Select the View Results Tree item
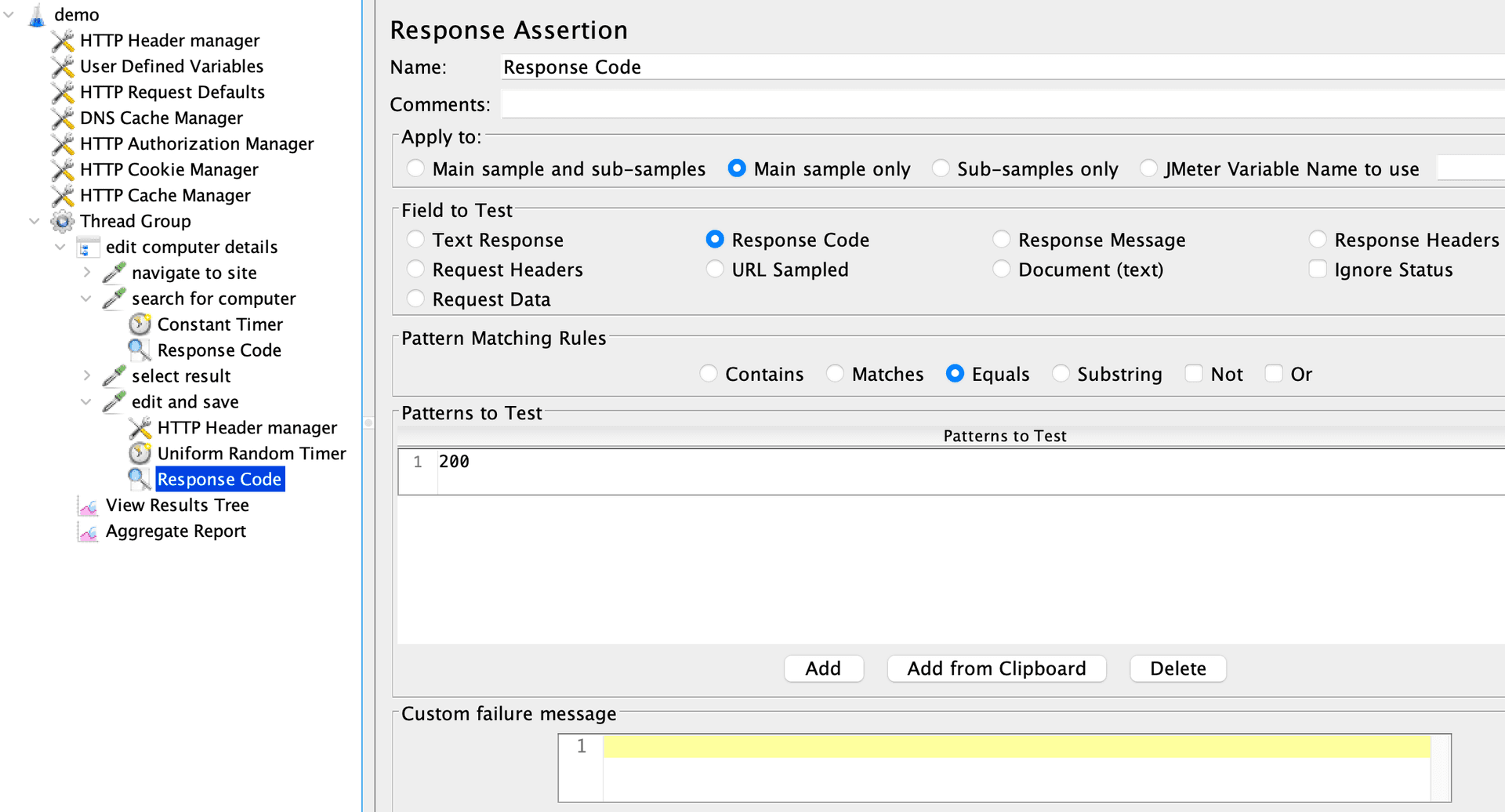Viewport: 1505px width, 812px height. (x=177, y=506)
